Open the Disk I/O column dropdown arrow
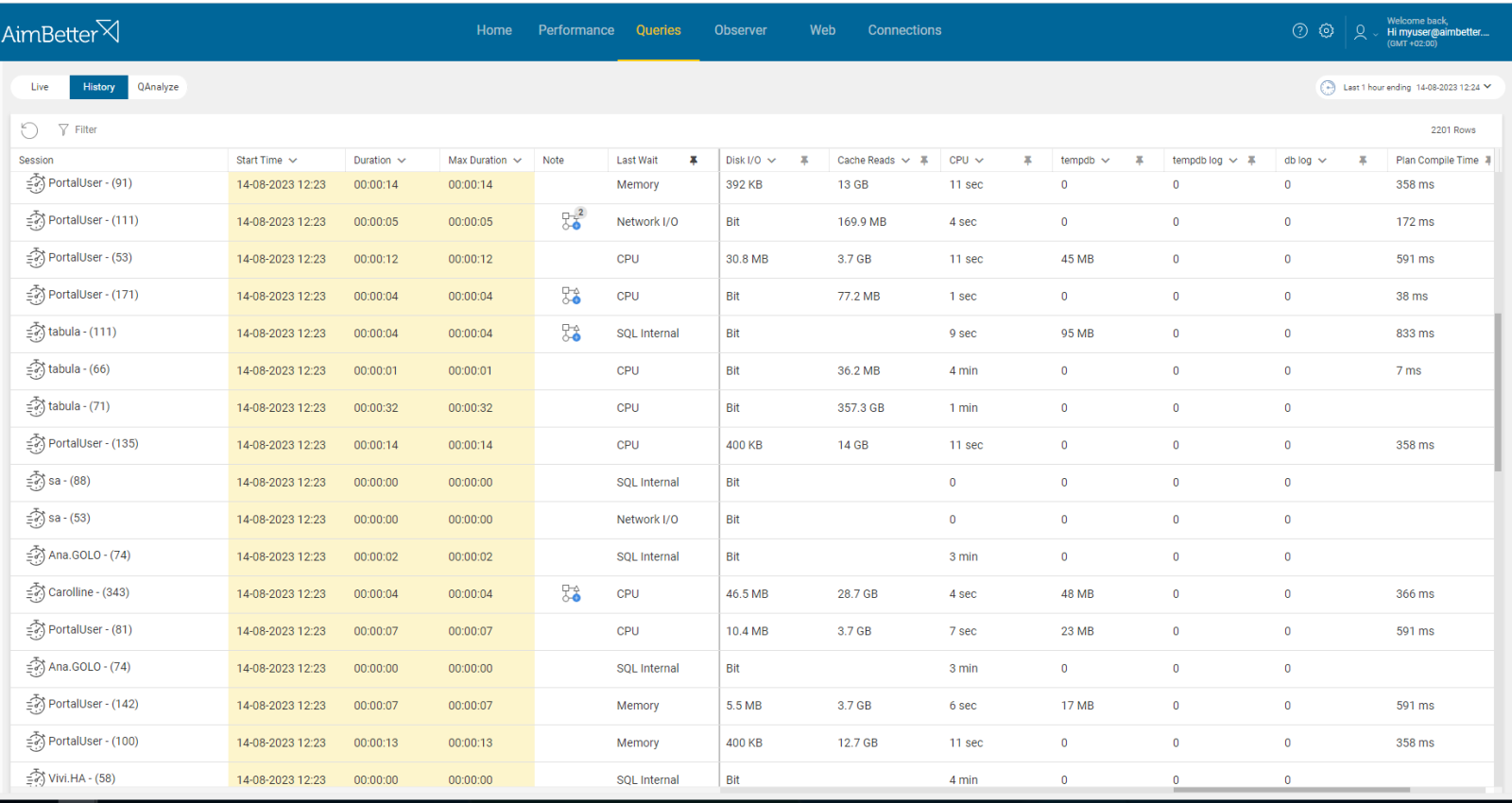The width and height of the screenshot is (1512, 803). [x=771, y=161]
